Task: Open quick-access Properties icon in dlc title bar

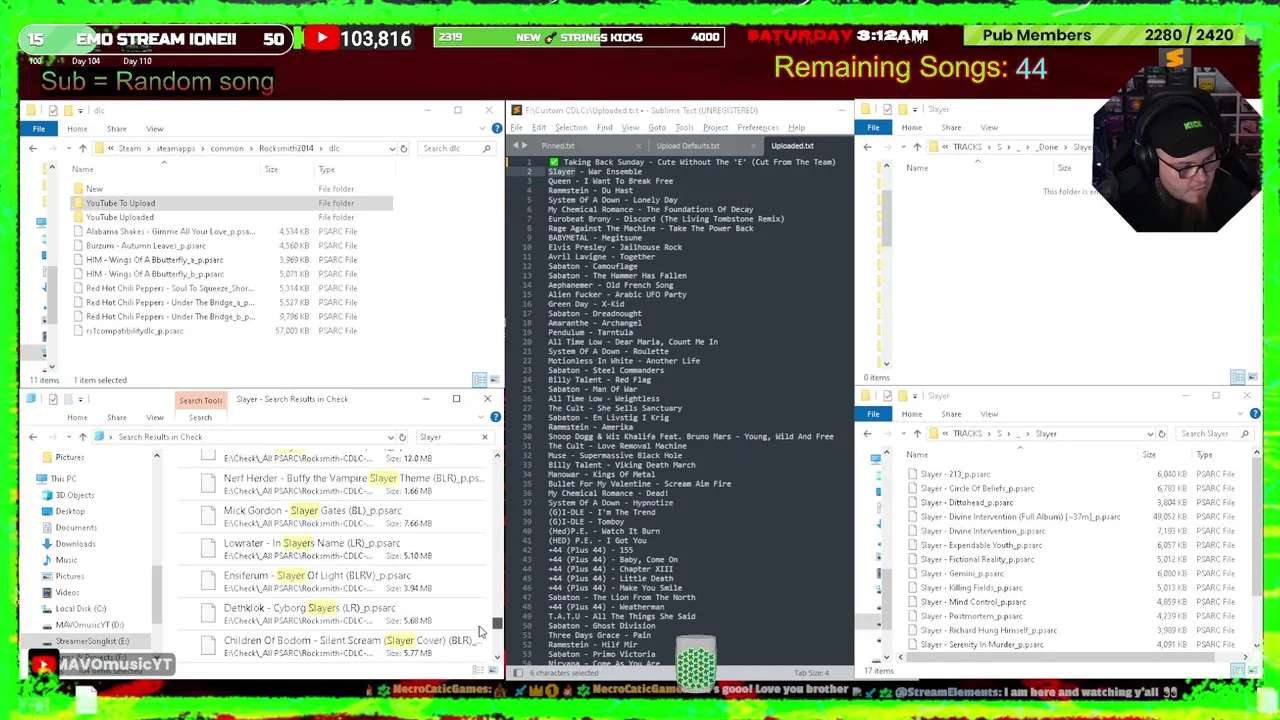Action: (x=53, y=110)
